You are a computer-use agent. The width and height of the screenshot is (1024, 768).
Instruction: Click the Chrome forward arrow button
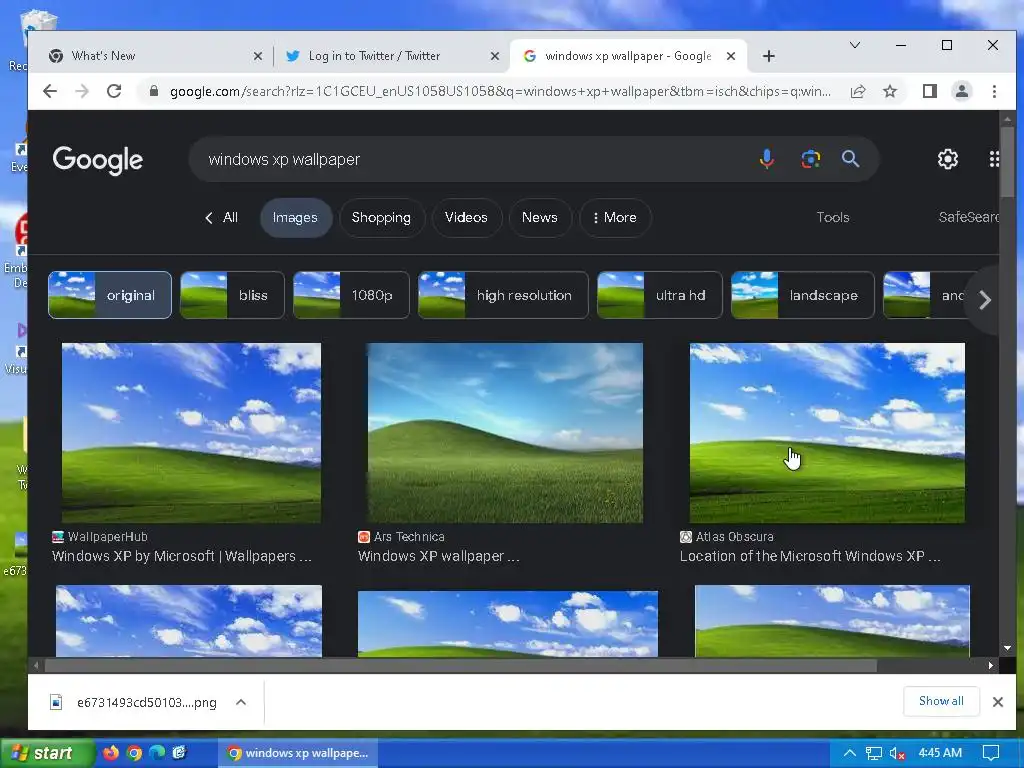click(82, 91)
